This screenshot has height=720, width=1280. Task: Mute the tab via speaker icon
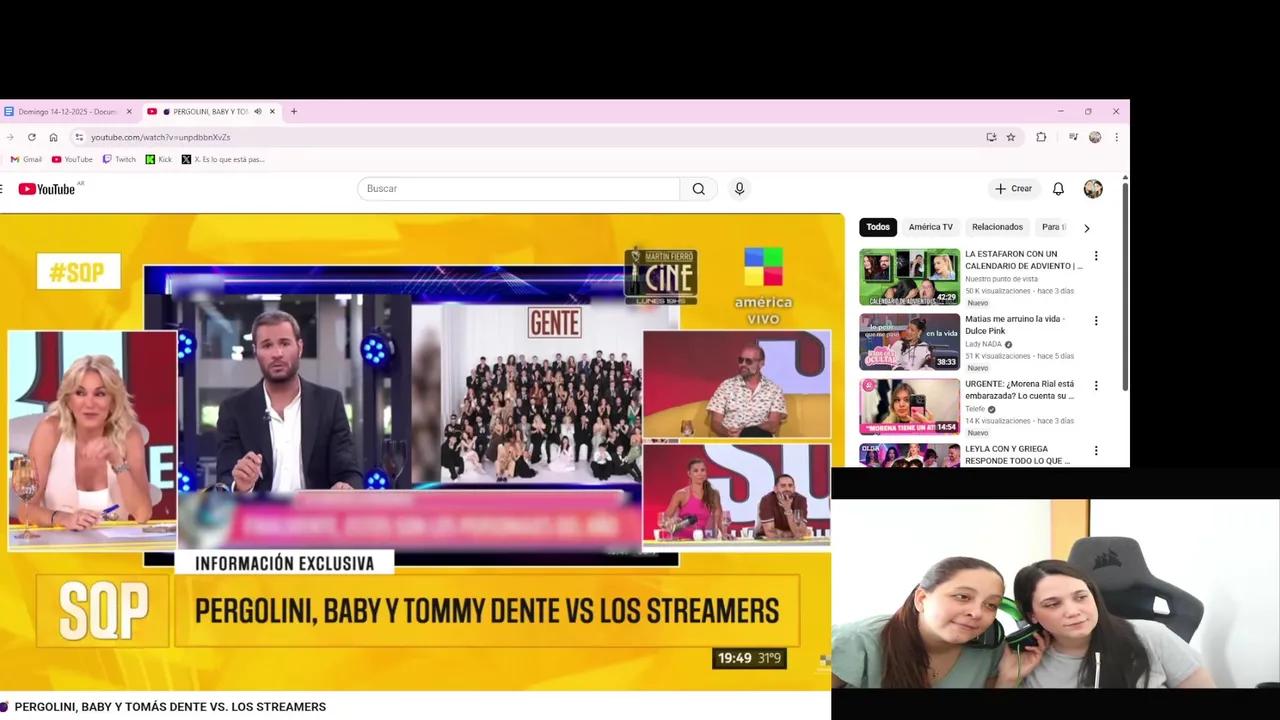258,111
